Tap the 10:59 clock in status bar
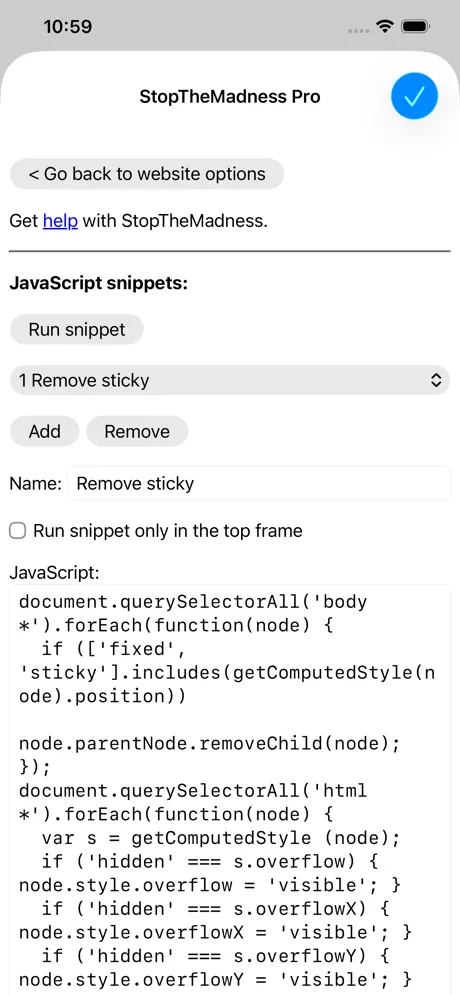The width and height of the screenshot is (460, 995). (67, 27)
